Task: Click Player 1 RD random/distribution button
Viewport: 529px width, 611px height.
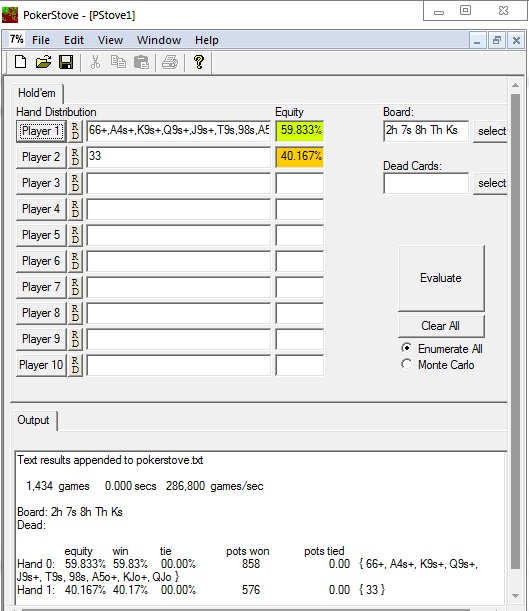Action: [75, 131]
